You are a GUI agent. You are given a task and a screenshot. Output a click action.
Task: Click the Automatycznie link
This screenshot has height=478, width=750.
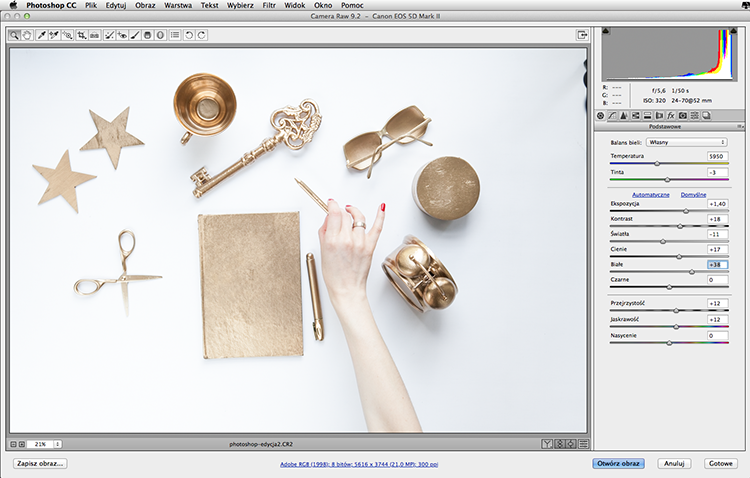pyautogui.click(x=651, y=195)
